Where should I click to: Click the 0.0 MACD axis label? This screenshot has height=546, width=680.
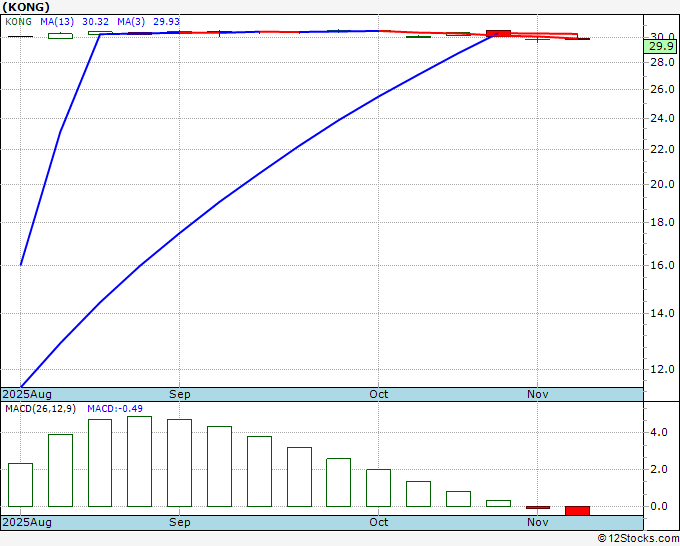[x=659, y=506]
